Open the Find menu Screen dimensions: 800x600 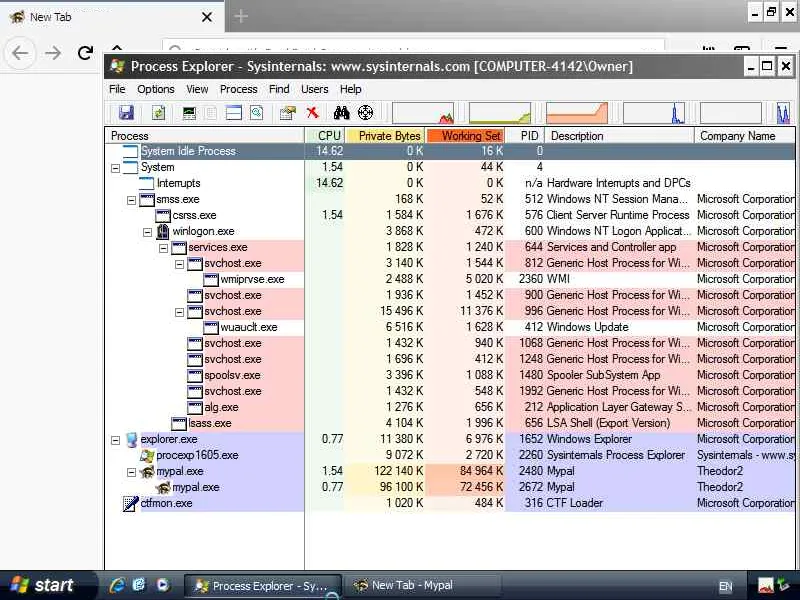point(279,89)
